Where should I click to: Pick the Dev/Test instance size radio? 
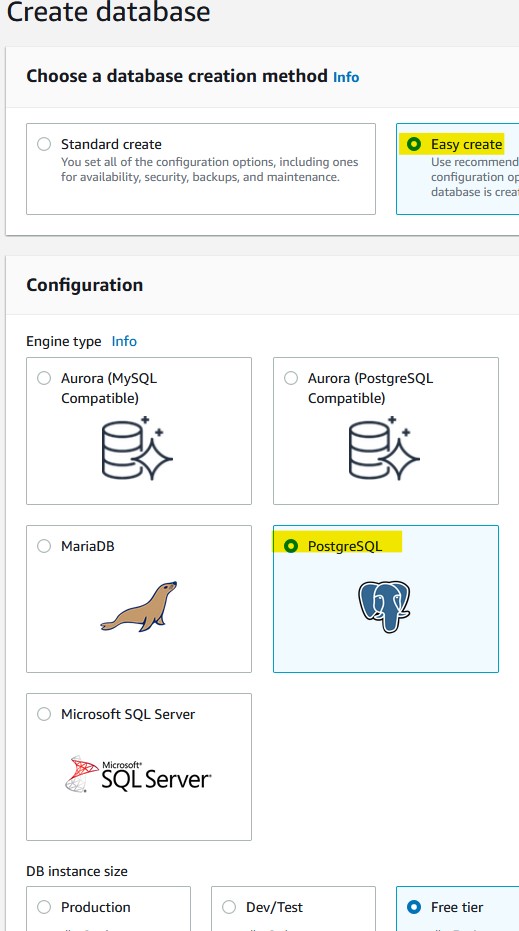click(x=229, y=907)
